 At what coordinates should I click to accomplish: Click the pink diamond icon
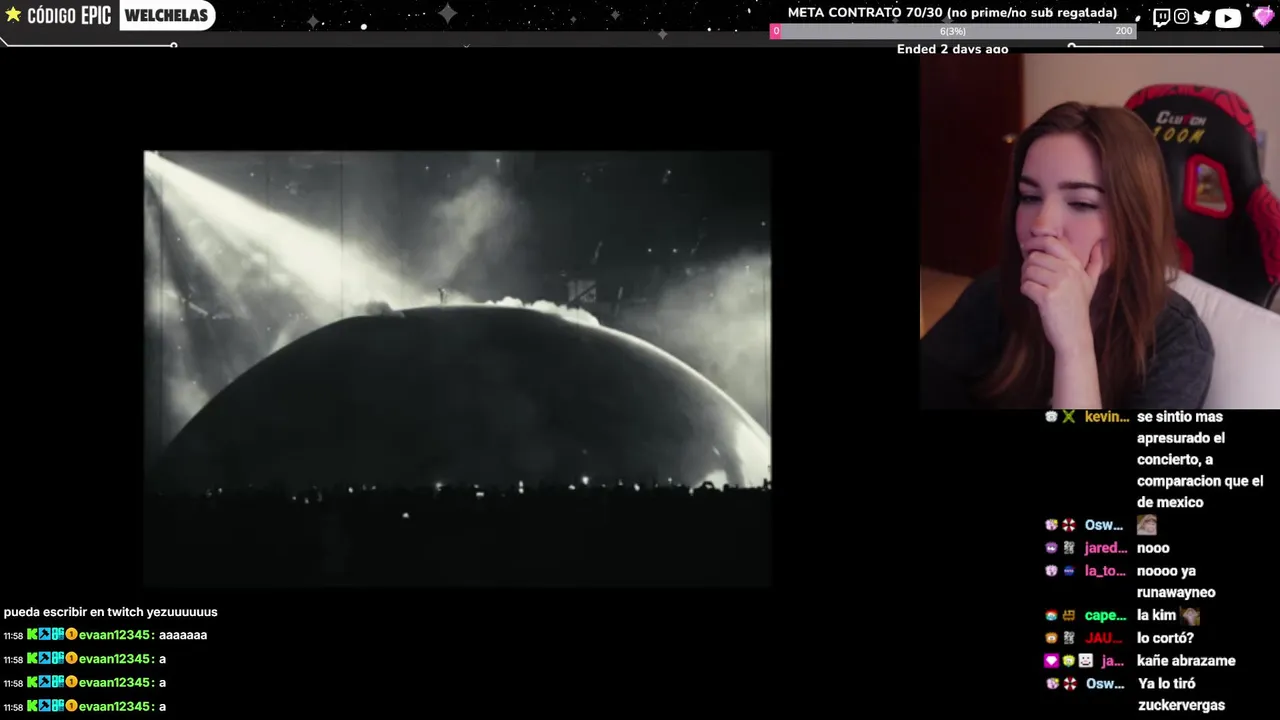[1263, 16]
